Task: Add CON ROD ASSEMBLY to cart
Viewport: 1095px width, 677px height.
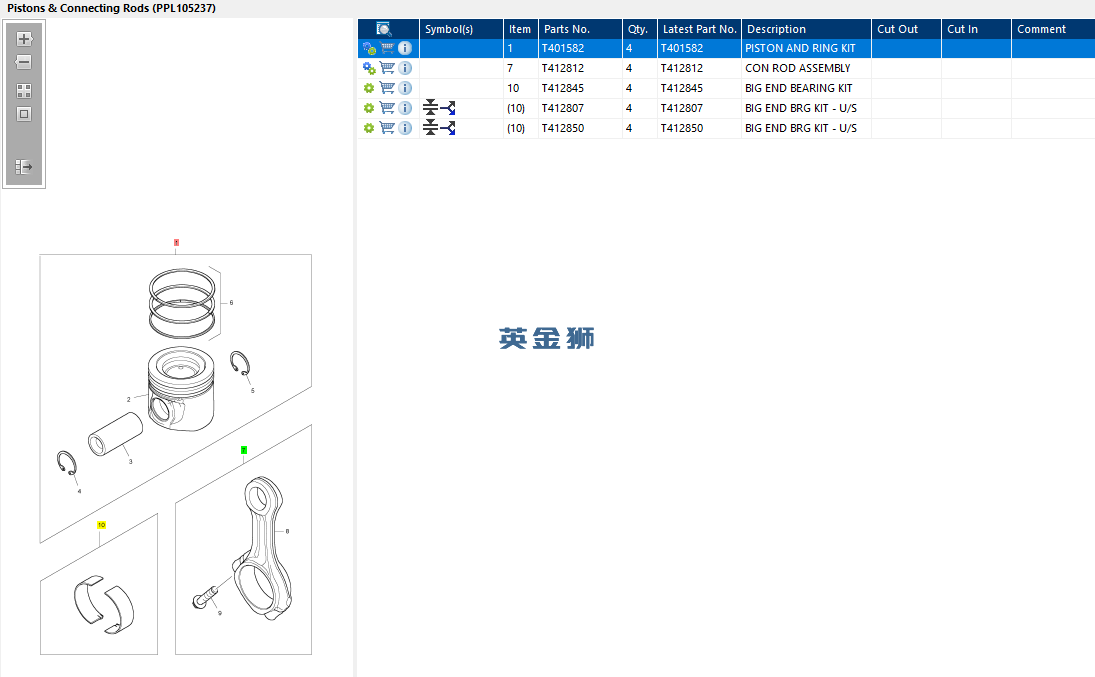Action: (387, 68)
